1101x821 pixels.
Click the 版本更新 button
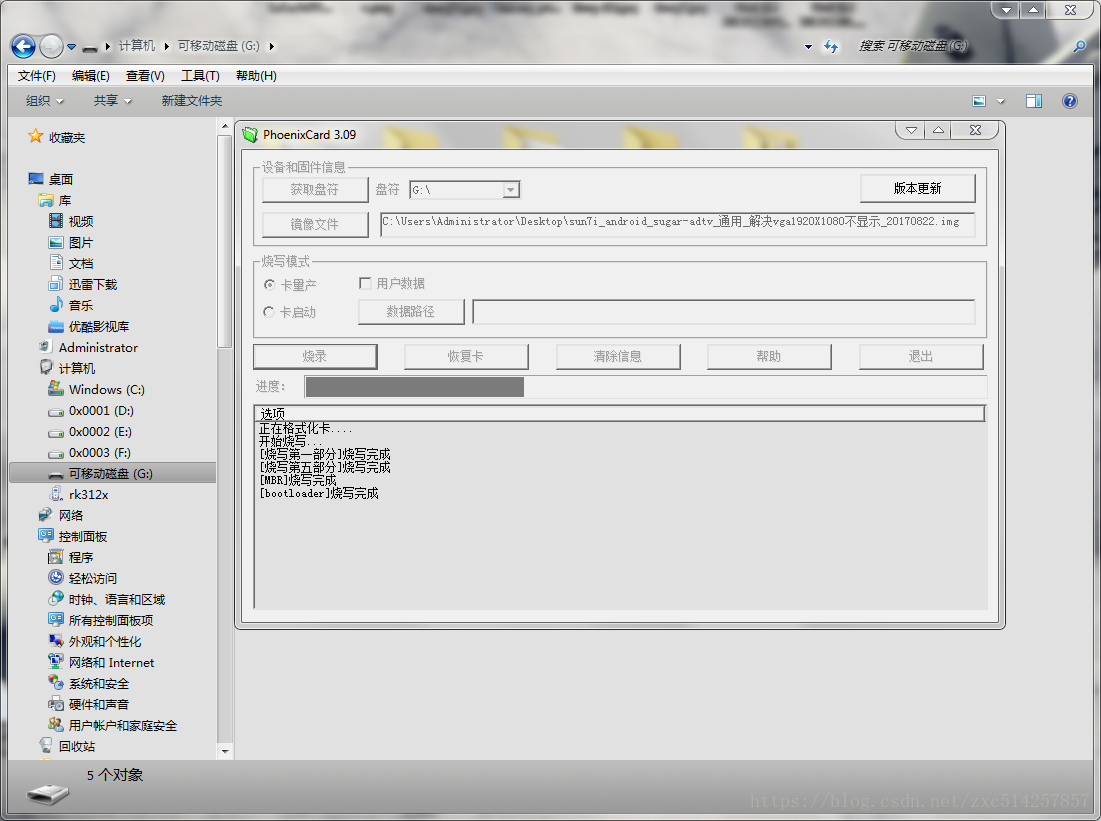[x=917, y=188]
